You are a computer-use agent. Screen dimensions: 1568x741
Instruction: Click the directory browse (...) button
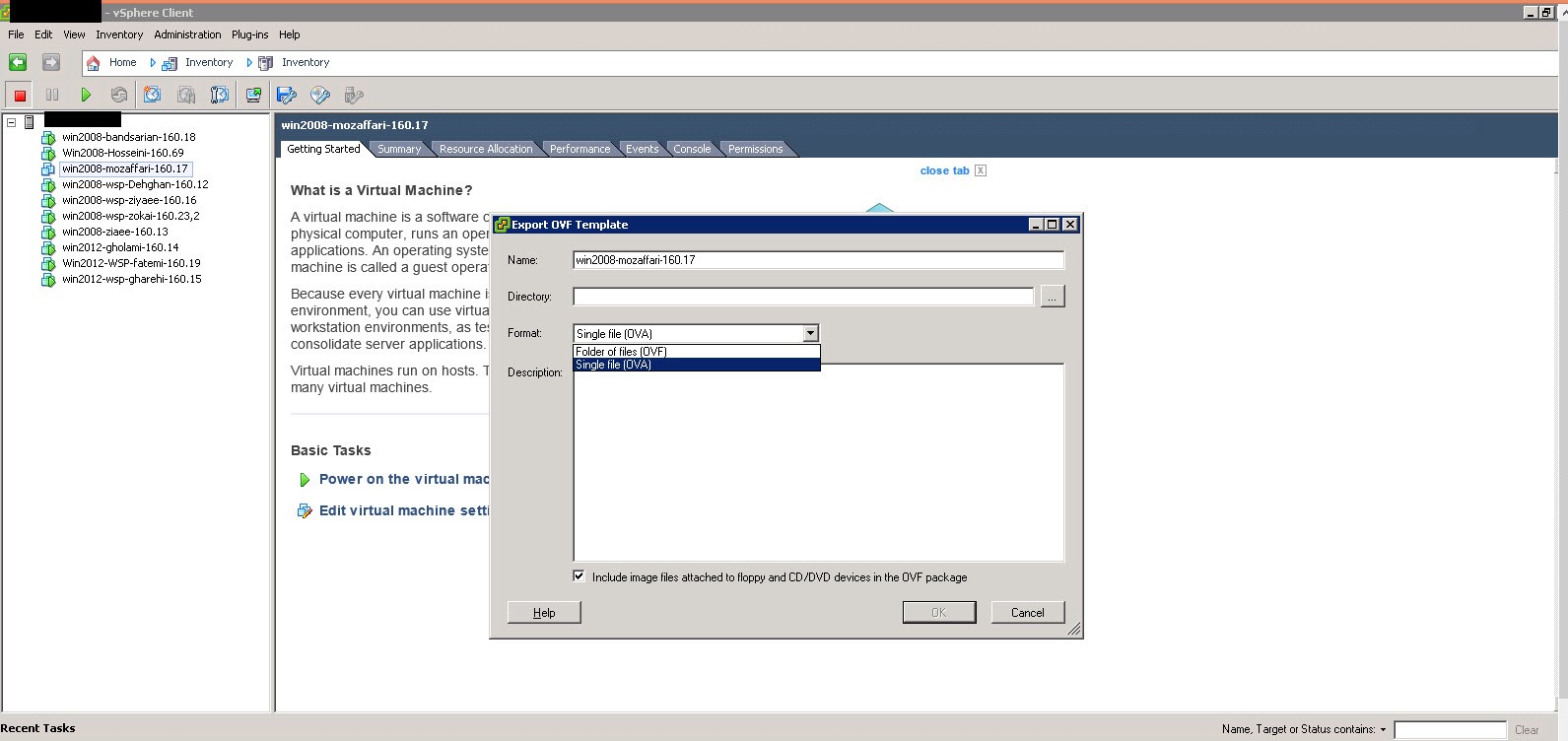(x=1053, y=296)
